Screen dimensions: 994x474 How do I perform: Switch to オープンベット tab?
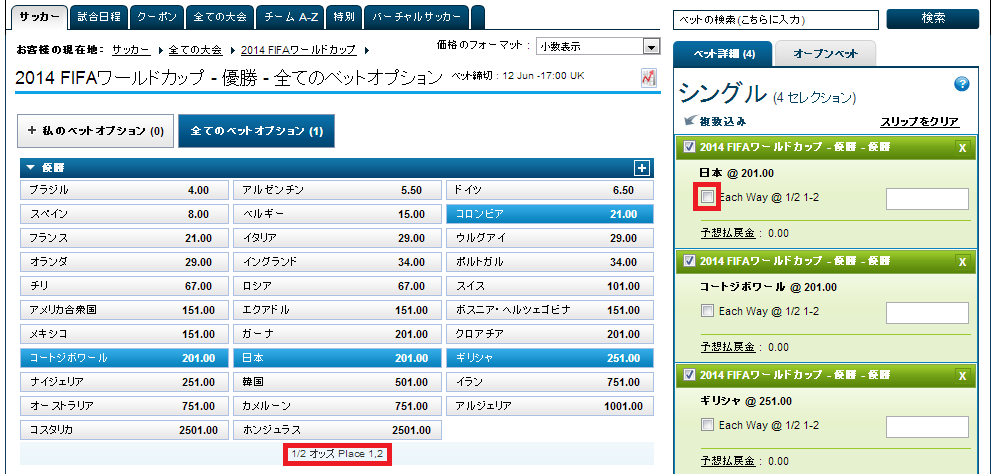tap(826, 54)
